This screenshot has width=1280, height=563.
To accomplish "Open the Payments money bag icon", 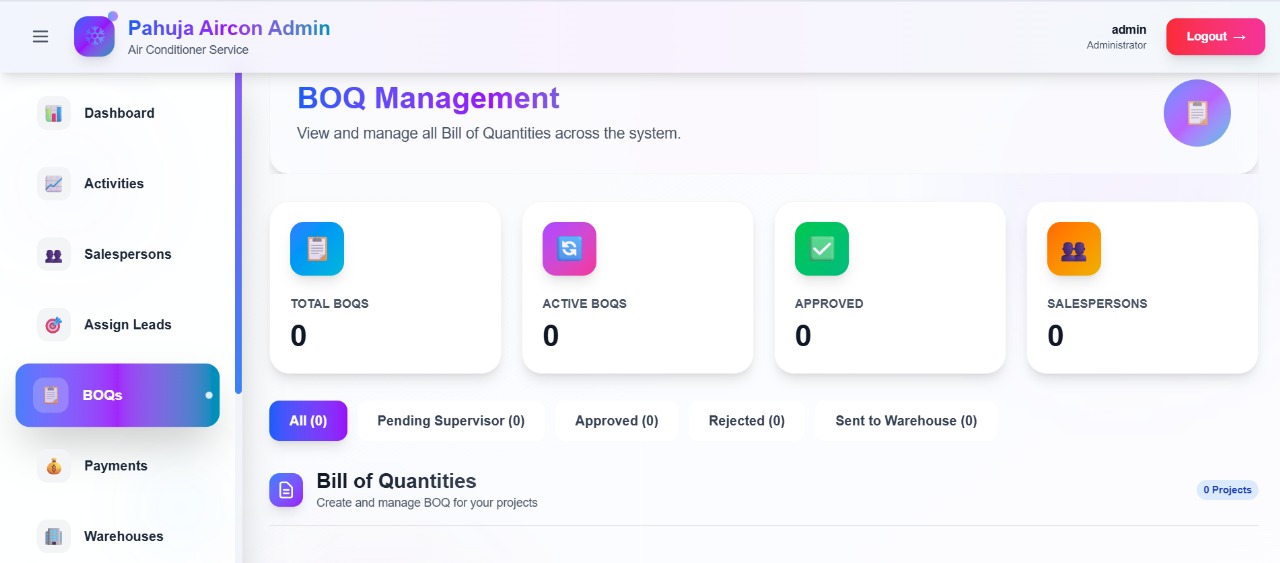I will pyautogui.click(x=54, y=466).
